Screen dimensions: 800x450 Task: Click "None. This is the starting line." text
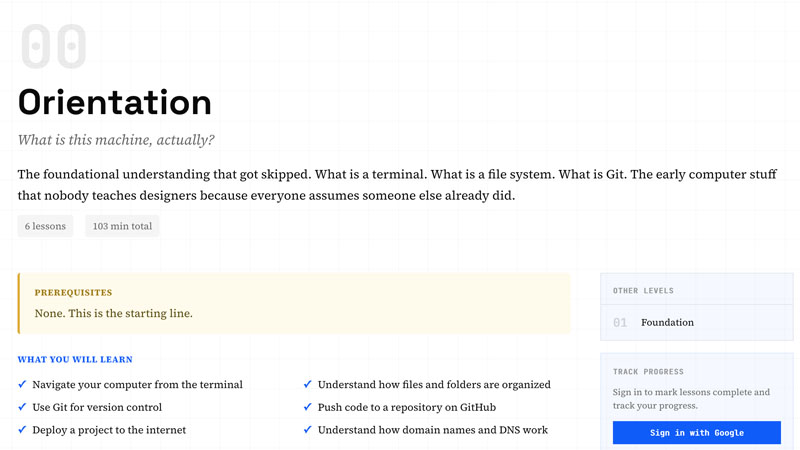click(x=113, y=313)
